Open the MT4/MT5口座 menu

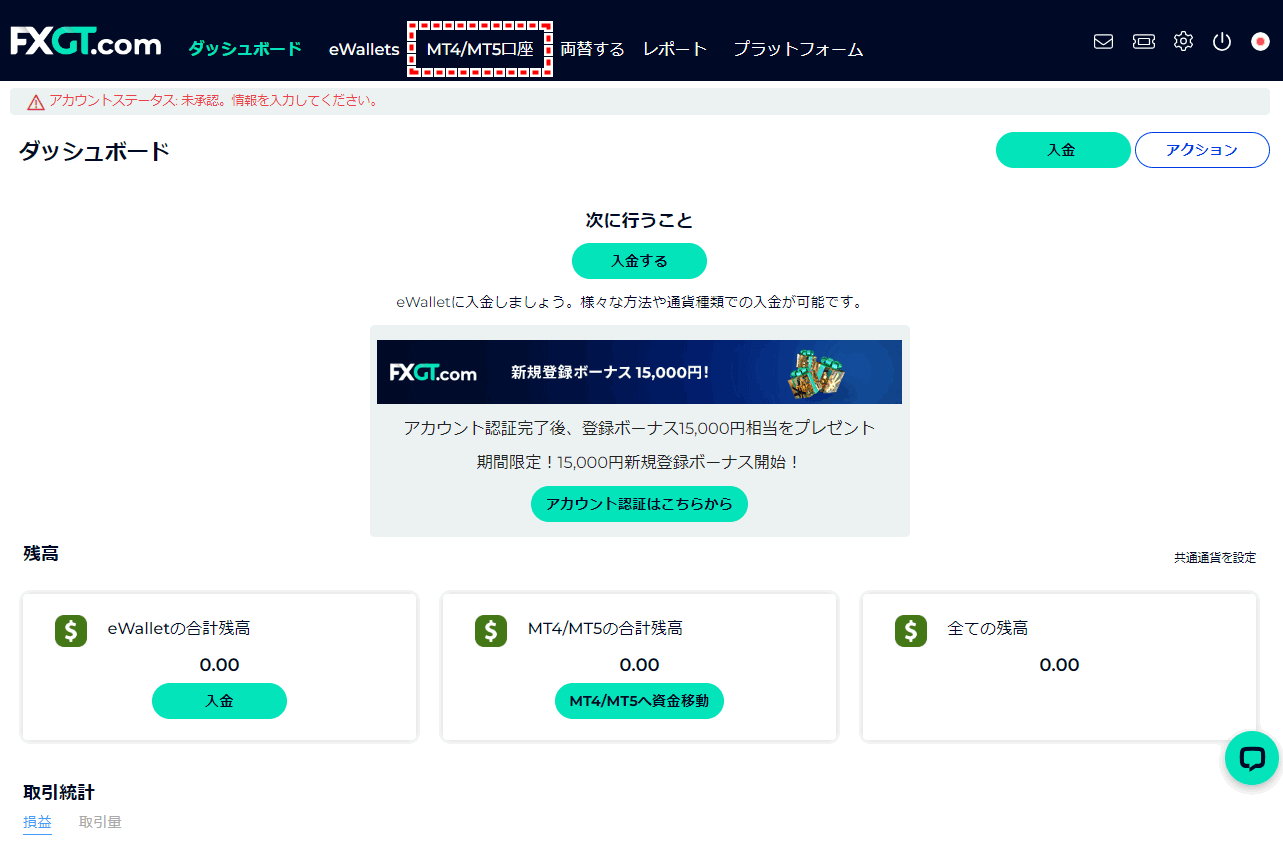(x=480, y=49)
